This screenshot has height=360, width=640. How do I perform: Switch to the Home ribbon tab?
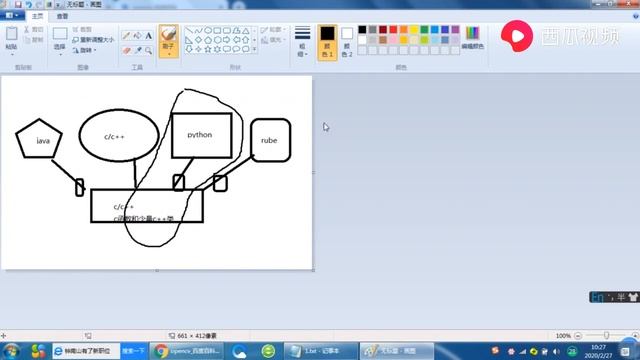click(x=37, y=16)
